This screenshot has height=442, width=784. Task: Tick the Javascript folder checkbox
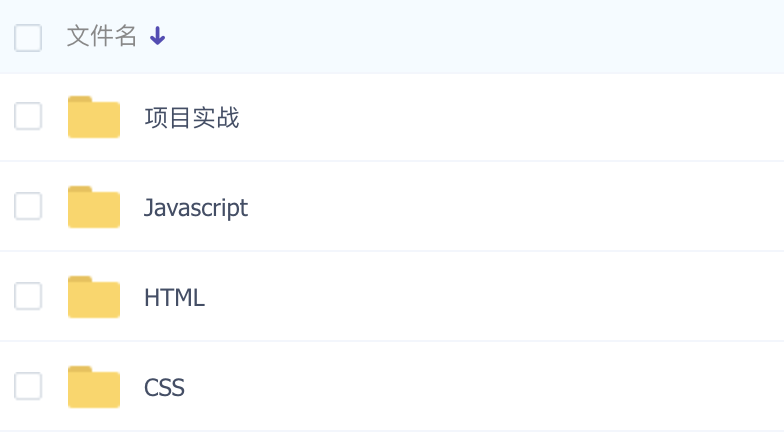28,206
